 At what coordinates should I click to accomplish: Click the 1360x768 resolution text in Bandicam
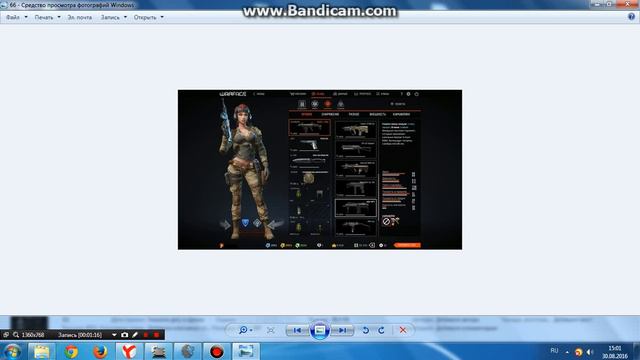(x=33, y=335)
